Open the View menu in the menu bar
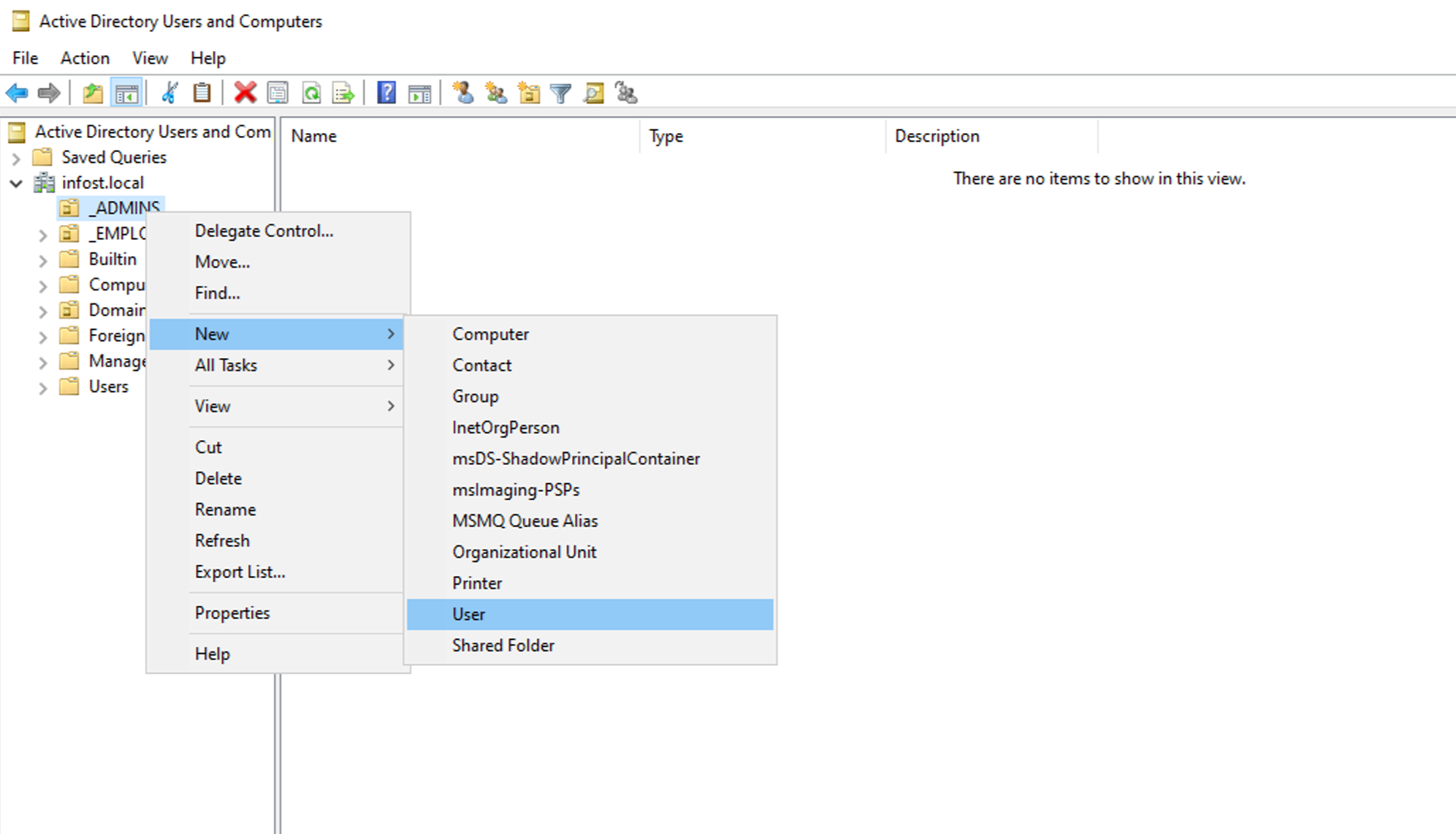The image size is (1456, 834). click(150, 58)
